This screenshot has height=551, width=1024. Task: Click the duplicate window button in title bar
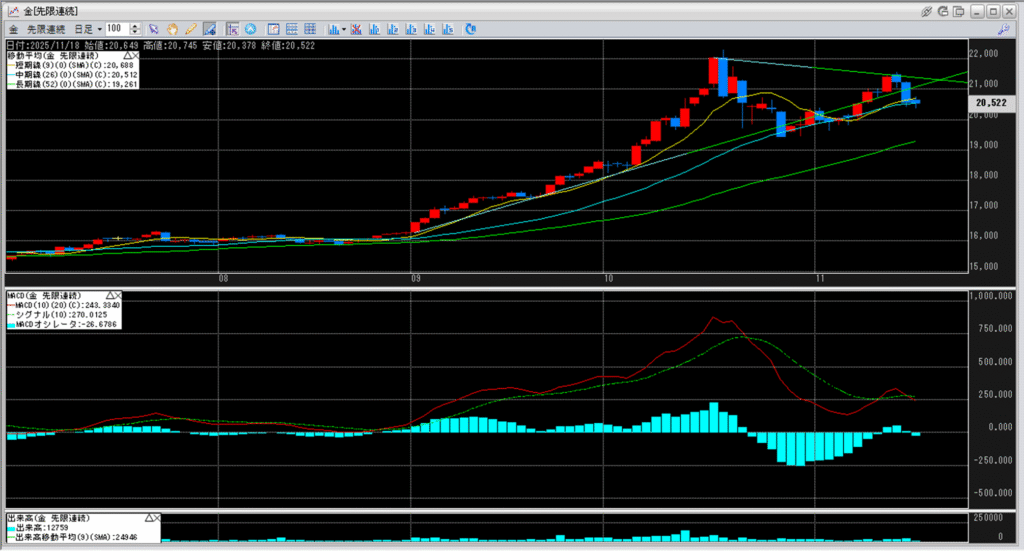coord(959,11)
